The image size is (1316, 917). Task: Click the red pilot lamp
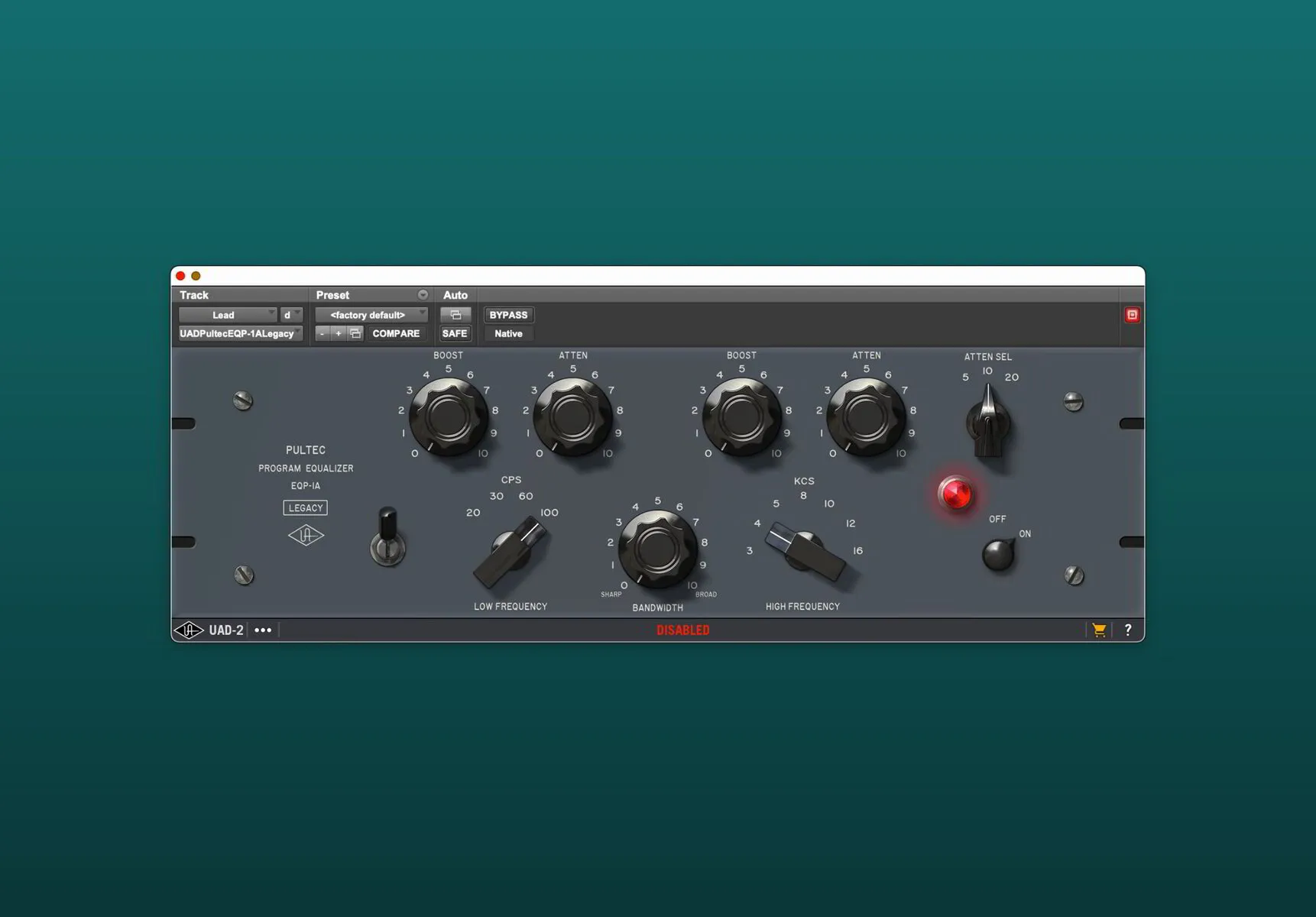[955, 494]
